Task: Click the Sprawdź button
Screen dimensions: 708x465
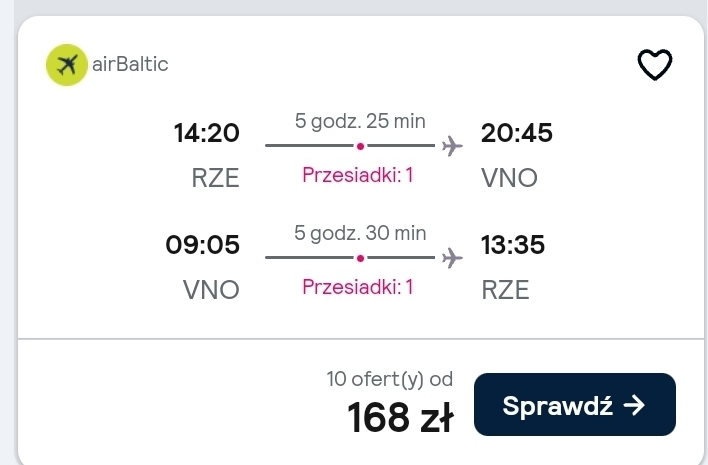Action: [574, 405]
